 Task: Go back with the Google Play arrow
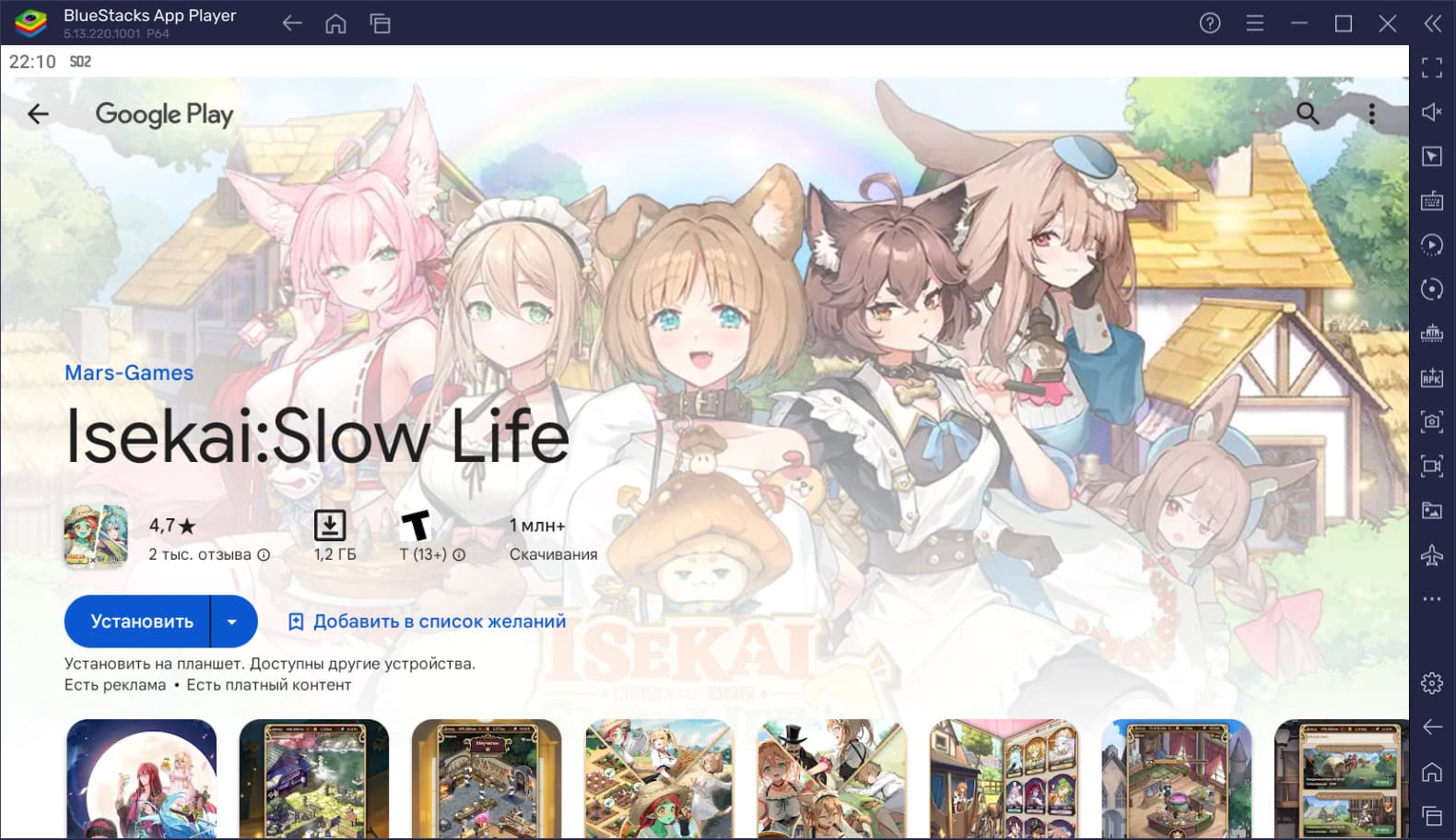click(38, 114)
